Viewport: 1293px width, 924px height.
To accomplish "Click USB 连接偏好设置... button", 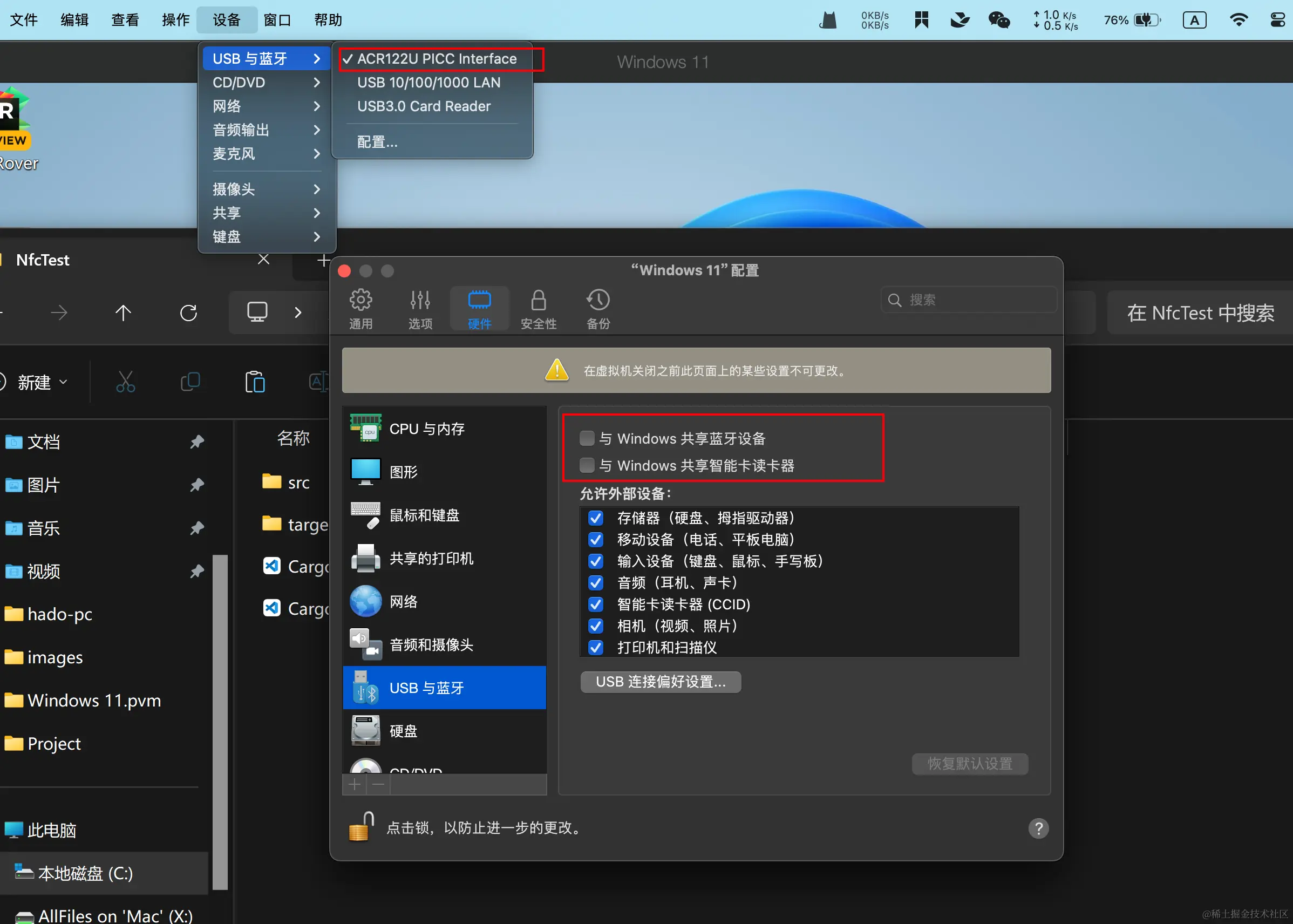I will (660, 682).
